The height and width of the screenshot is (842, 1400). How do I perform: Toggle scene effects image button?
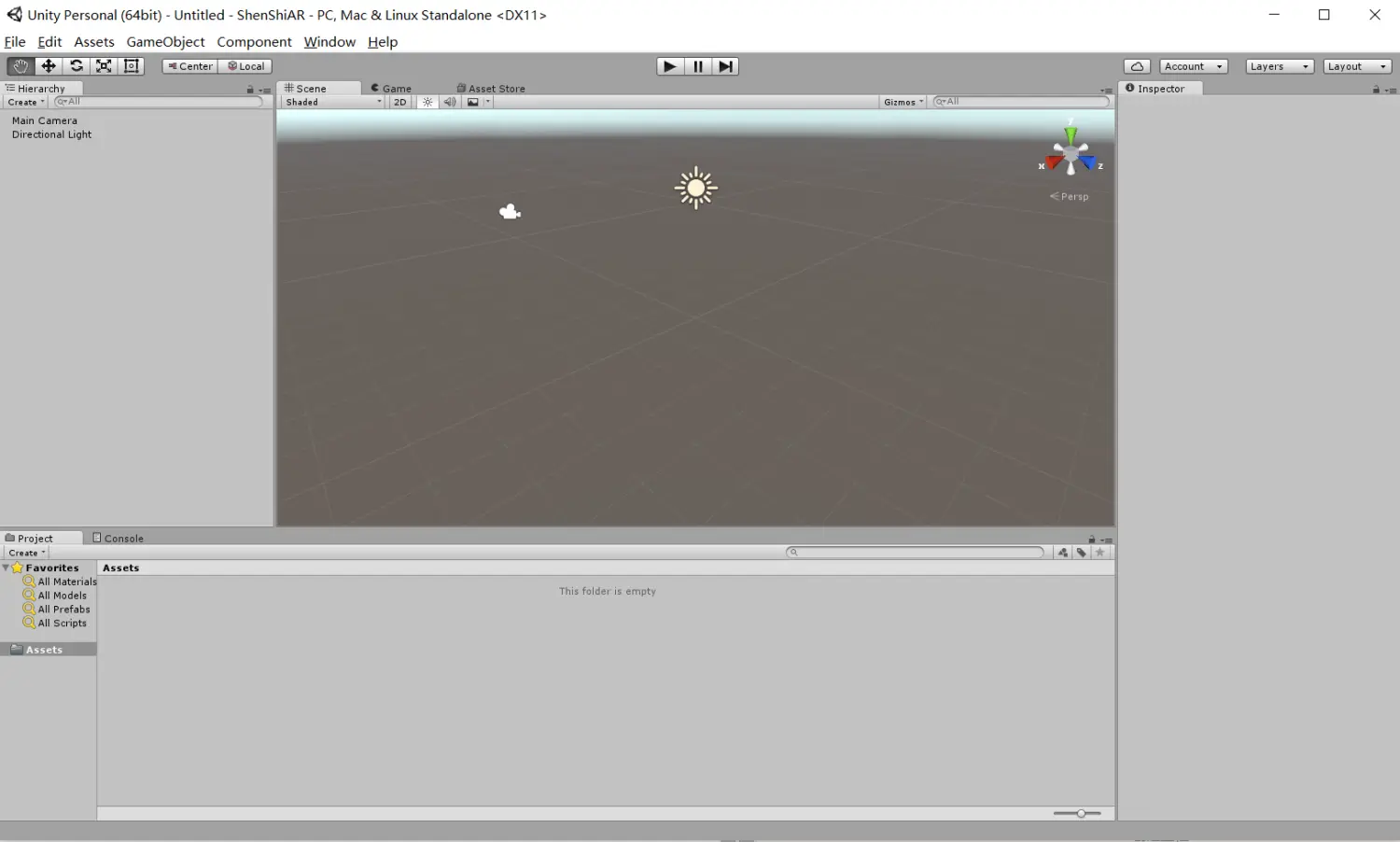[473, 102]
